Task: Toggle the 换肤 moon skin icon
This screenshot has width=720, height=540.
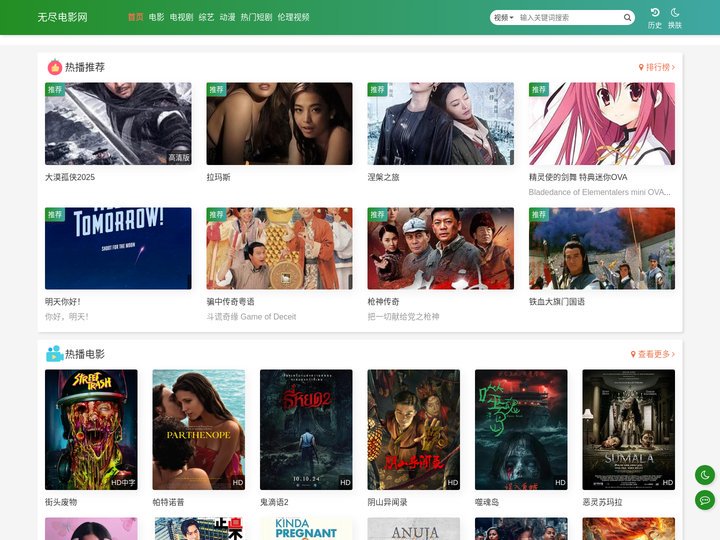Action: (x=675, y=12)
